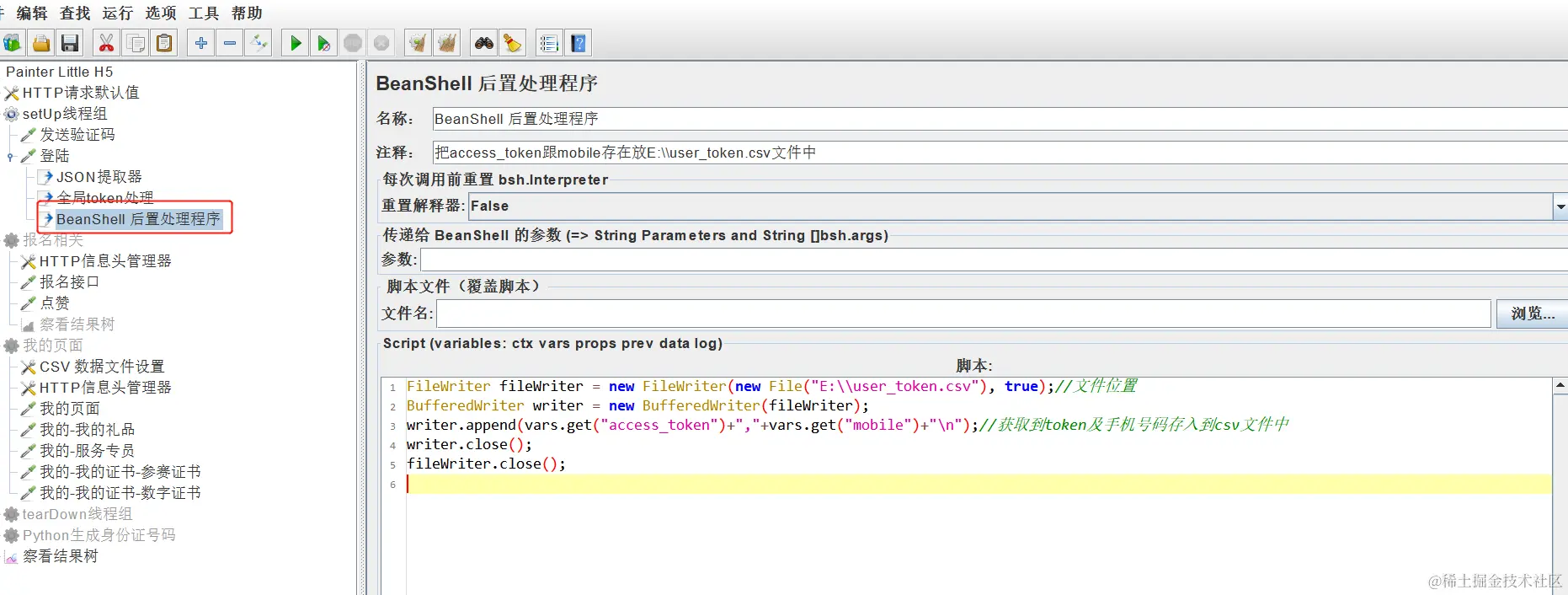Screen dimensions: 1568x595
Task: Click the Open file folder icon
Action: tap(41, 43)
